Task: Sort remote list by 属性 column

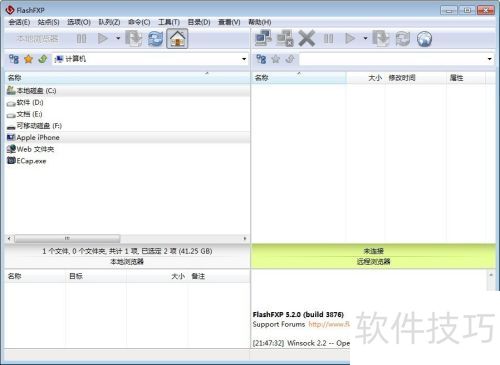Action: [x=466, y=78]
